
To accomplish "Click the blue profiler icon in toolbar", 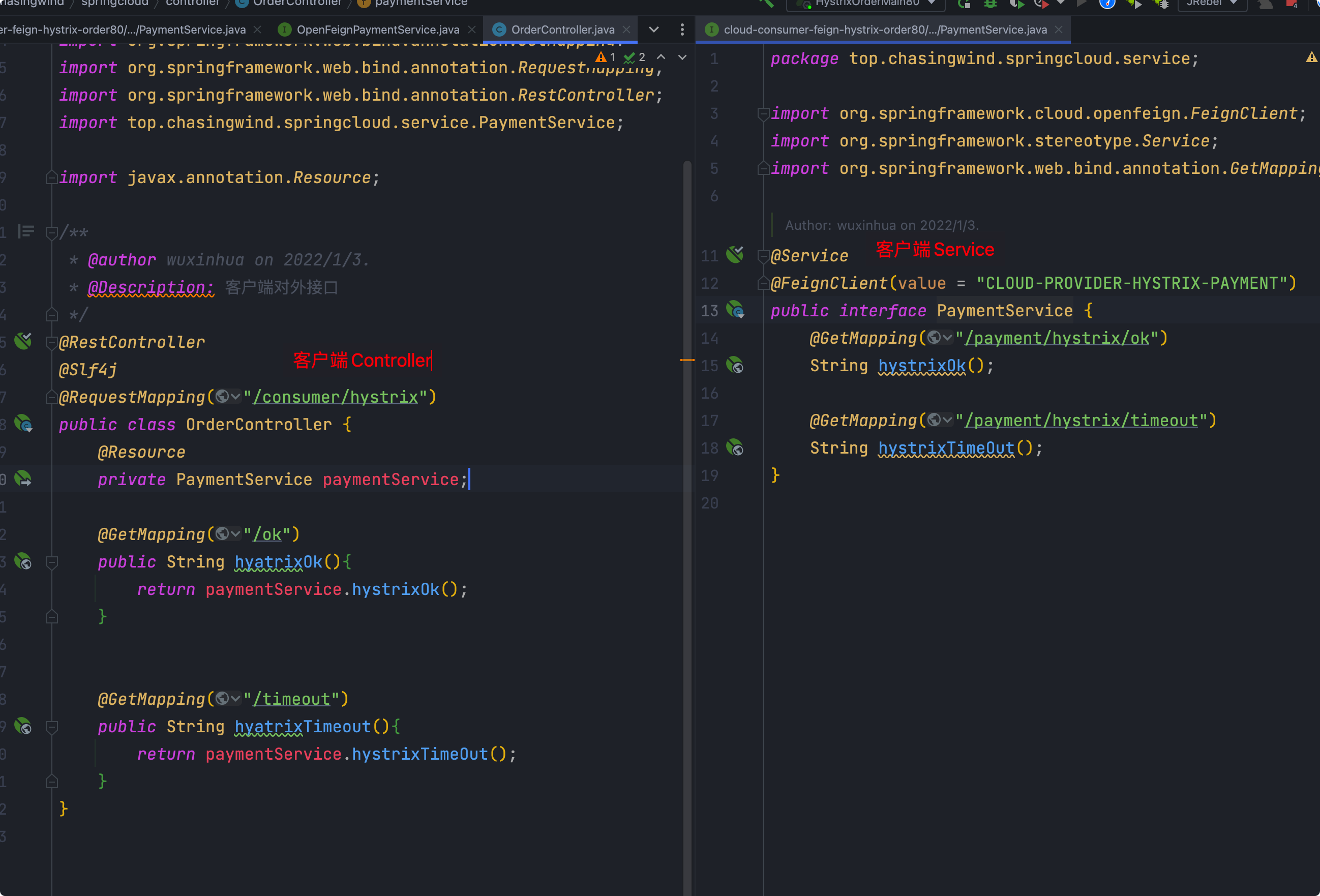I will point(1106,4).
